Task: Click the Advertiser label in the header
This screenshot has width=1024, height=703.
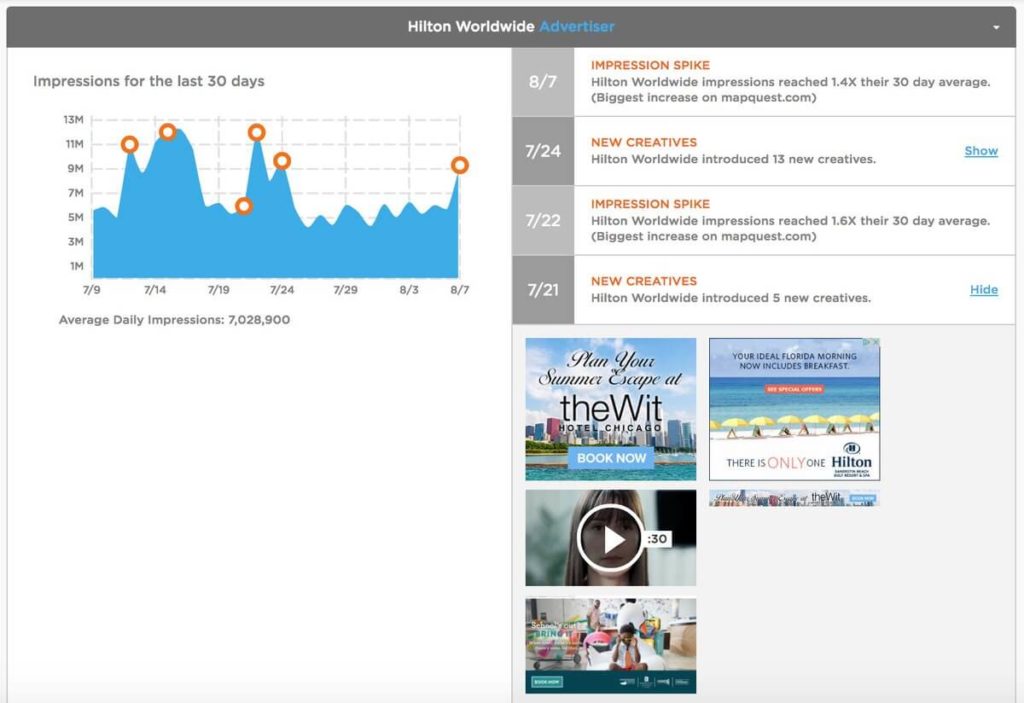Action: pos(577,27)
